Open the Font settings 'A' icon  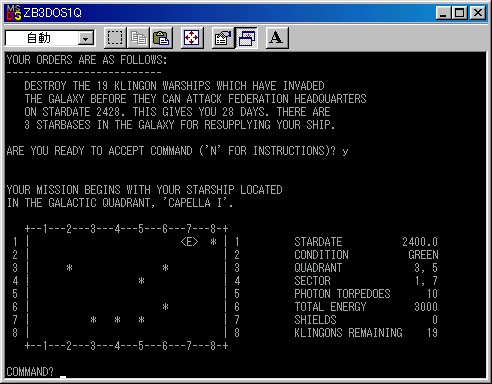click(x=276, y=38)
